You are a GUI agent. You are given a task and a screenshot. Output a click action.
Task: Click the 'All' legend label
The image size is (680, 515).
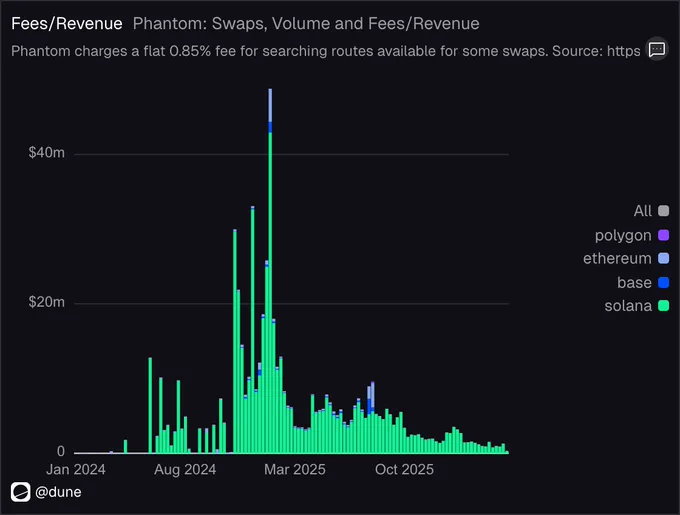click(642, 211)
